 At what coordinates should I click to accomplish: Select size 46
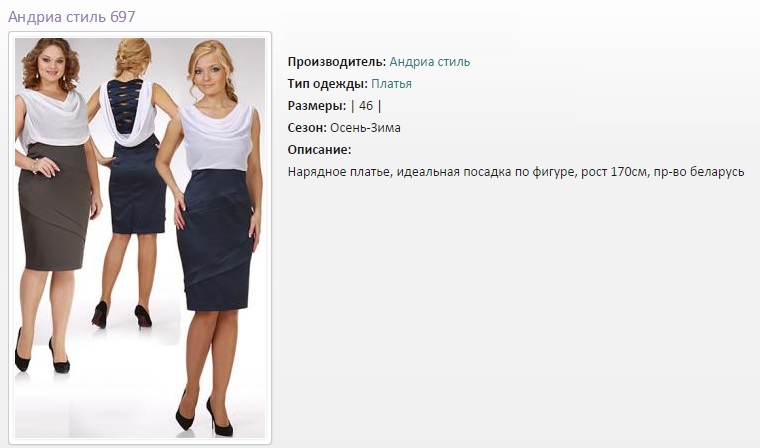[366, 106]
